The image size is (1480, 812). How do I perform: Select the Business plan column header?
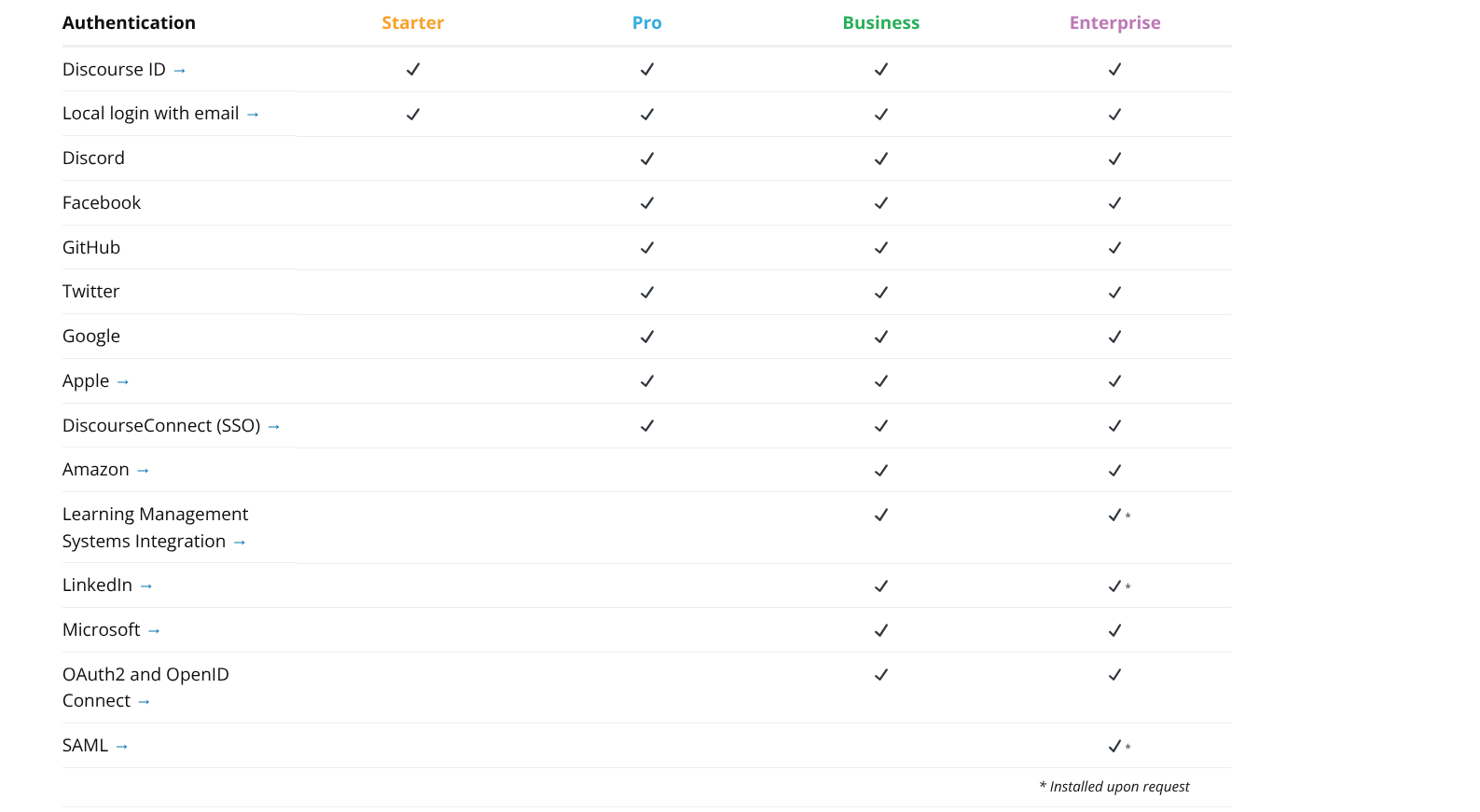[x=881, y=23]
